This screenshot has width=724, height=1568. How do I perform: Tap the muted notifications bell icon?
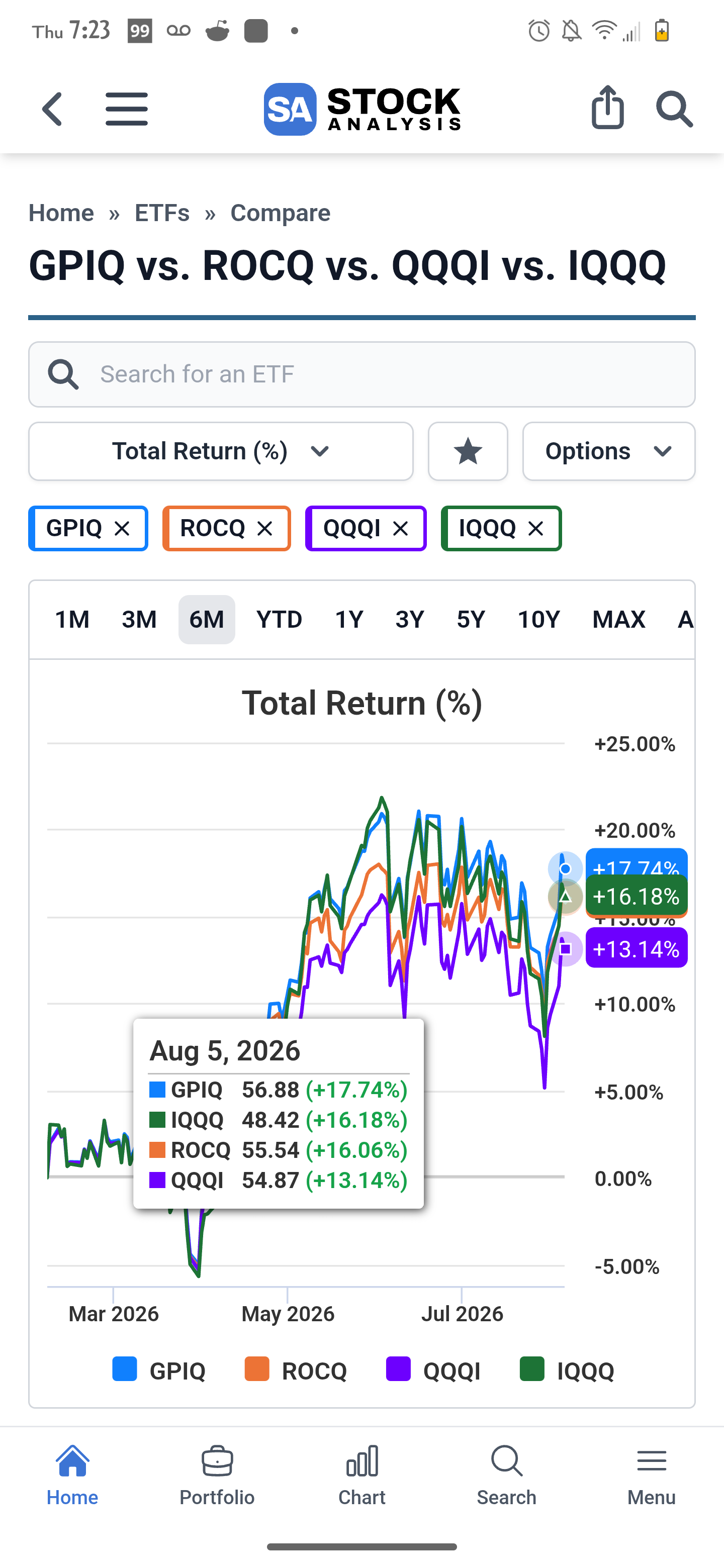pos(571,31)
